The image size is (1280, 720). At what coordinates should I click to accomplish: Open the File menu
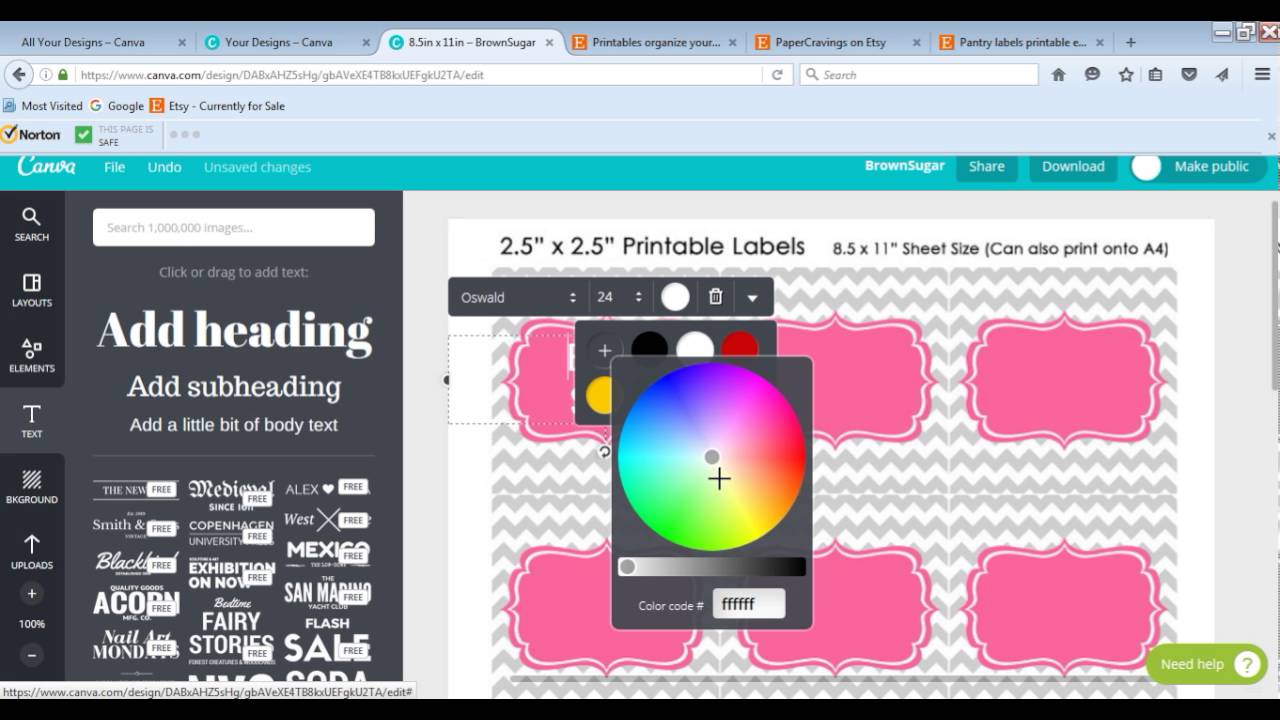(115, 167)
